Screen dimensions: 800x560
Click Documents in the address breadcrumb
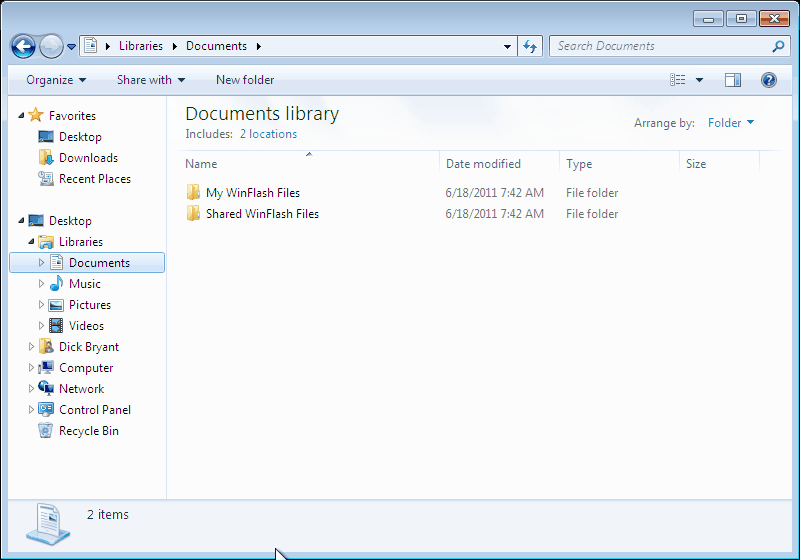(216, 46)
